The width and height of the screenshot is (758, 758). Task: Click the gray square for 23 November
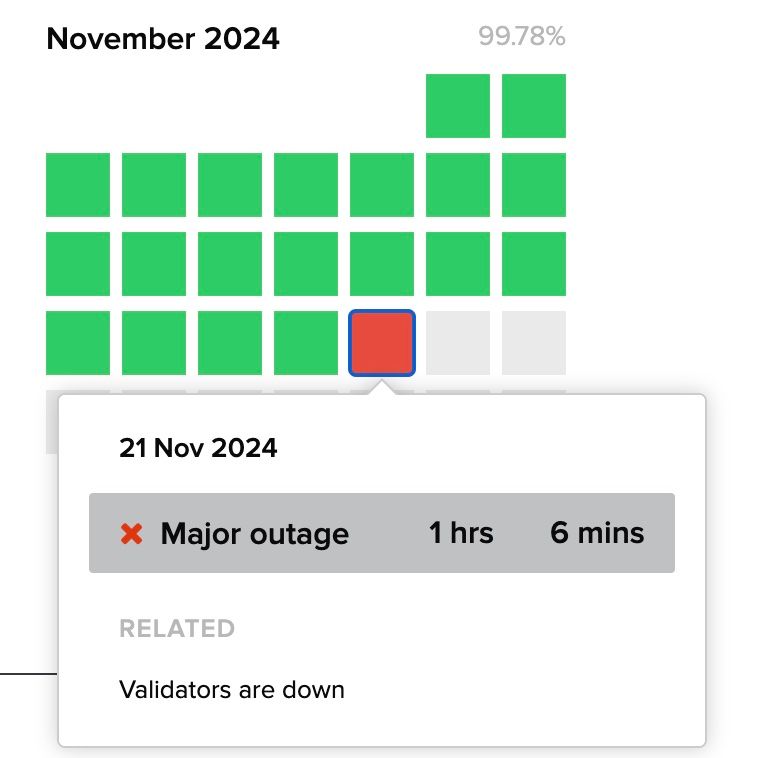pyautogui.click(x=533, y=343)
